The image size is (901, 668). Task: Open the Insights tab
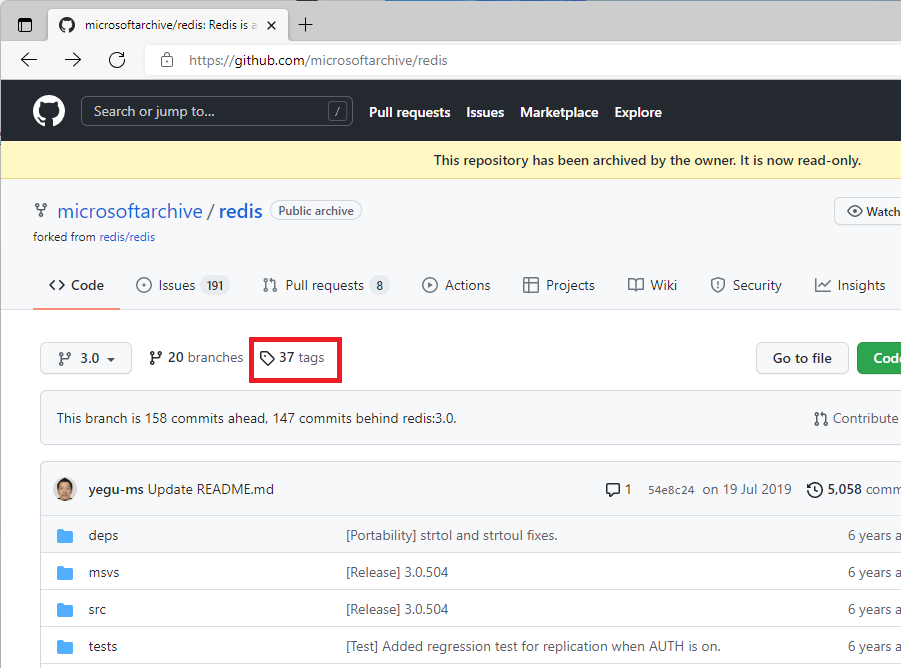[x=850, y=285]
